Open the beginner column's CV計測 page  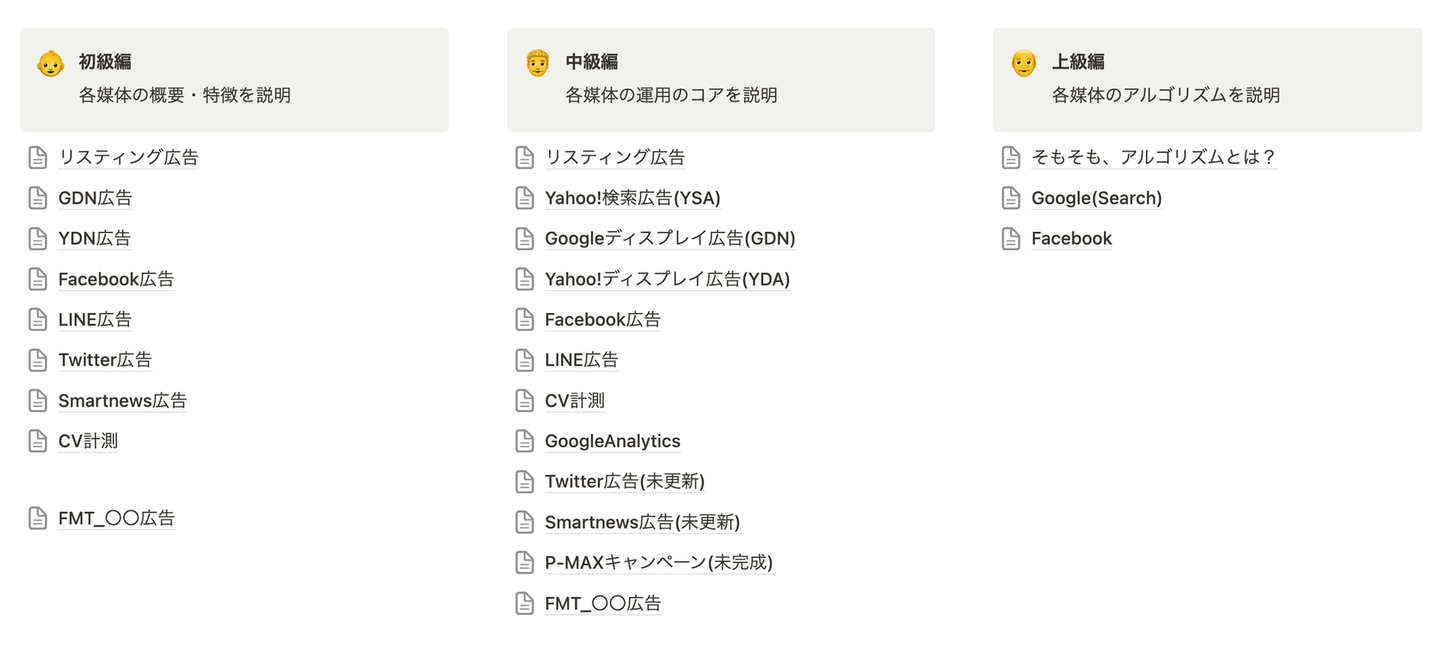coord(88,441)
